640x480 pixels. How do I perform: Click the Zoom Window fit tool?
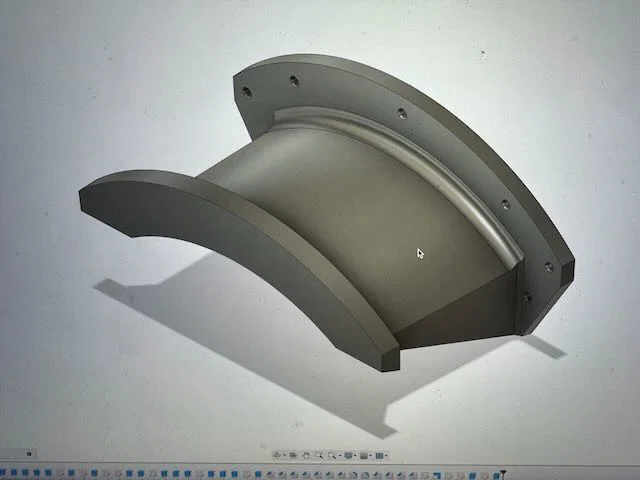click(332, 455)
